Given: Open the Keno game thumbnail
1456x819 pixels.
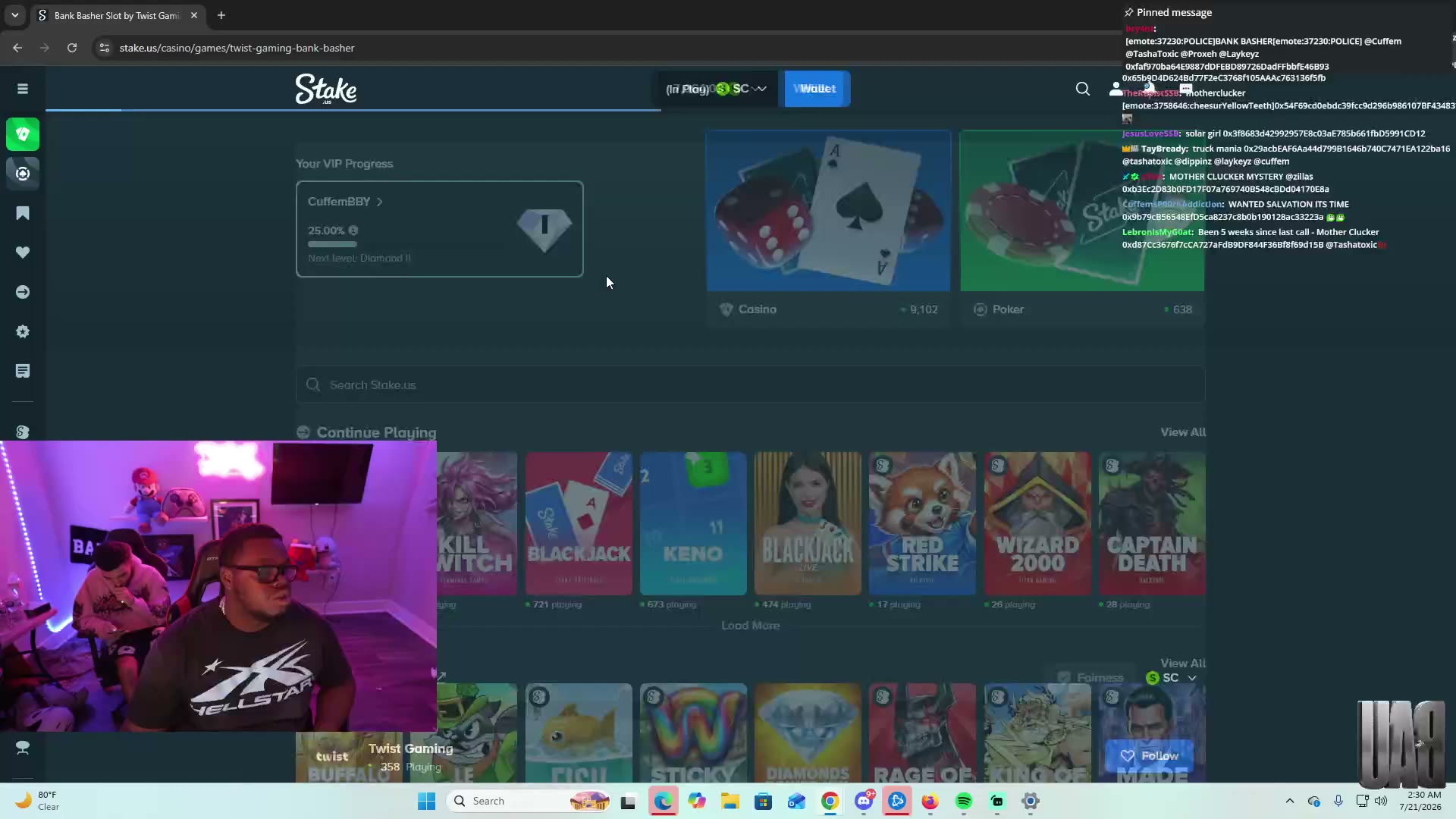Looking at the screenshot, I should (694, 524).
